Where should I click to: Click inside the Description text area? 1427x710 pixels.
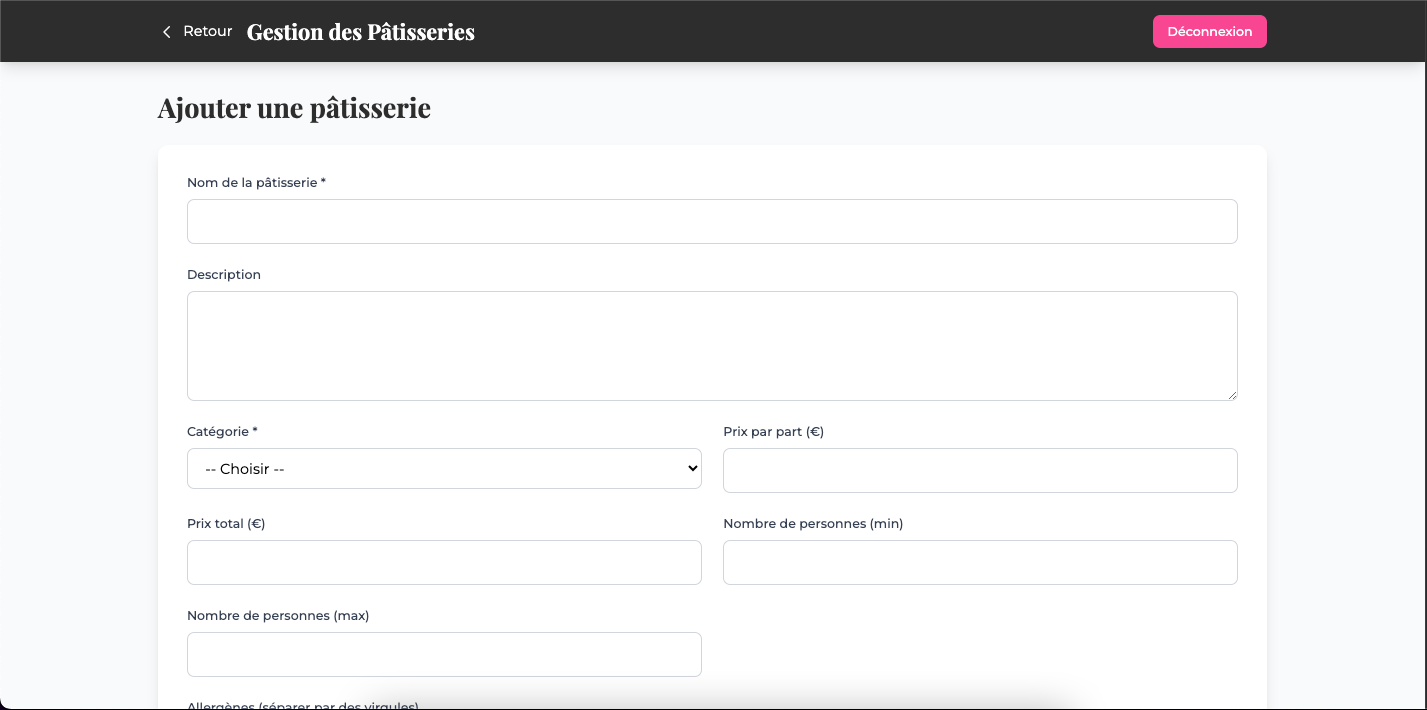pyautogui.click(x=712, y=346)
